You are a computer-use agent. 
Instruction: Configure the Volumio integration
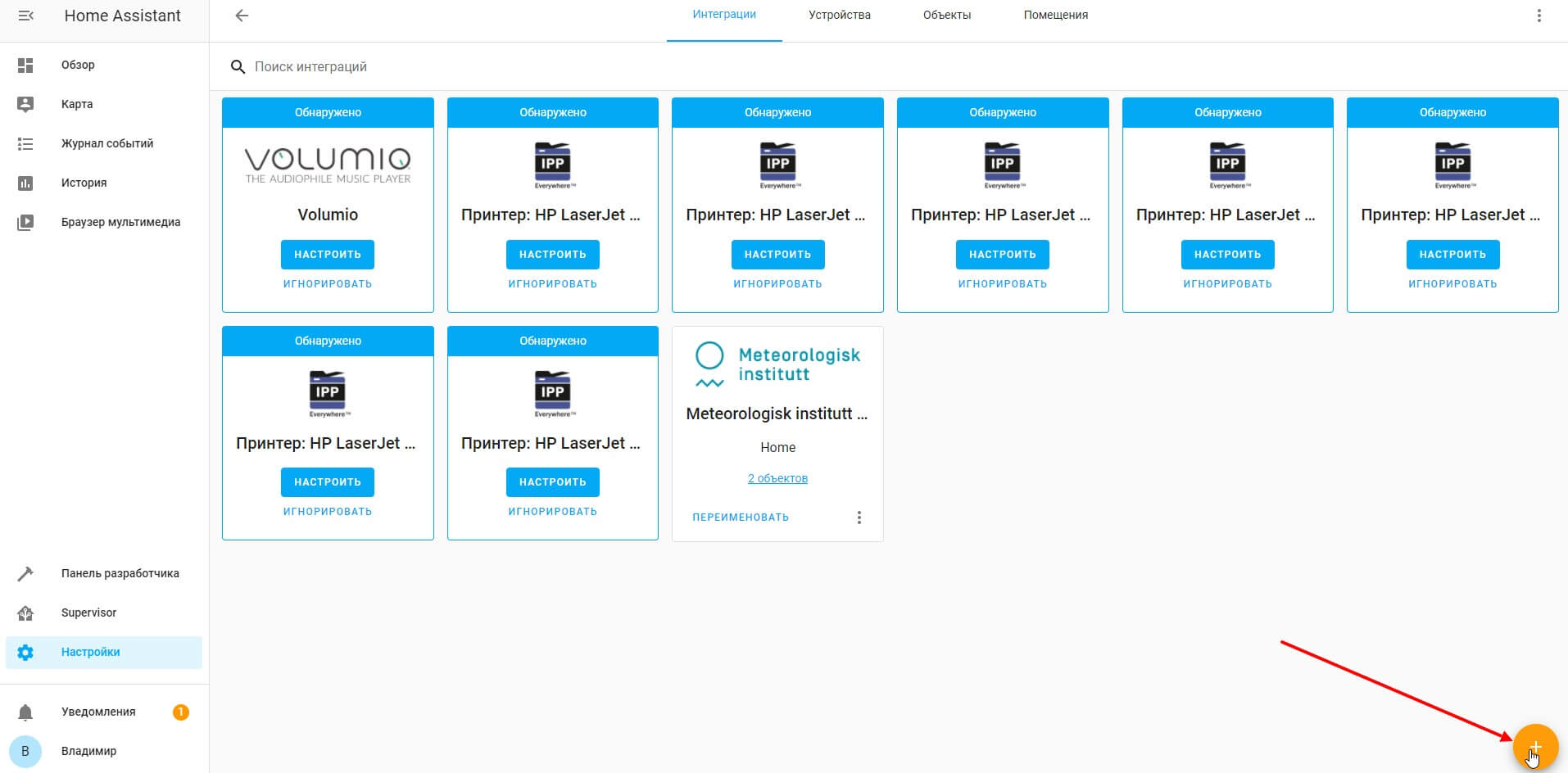click(x=327, y=254)
